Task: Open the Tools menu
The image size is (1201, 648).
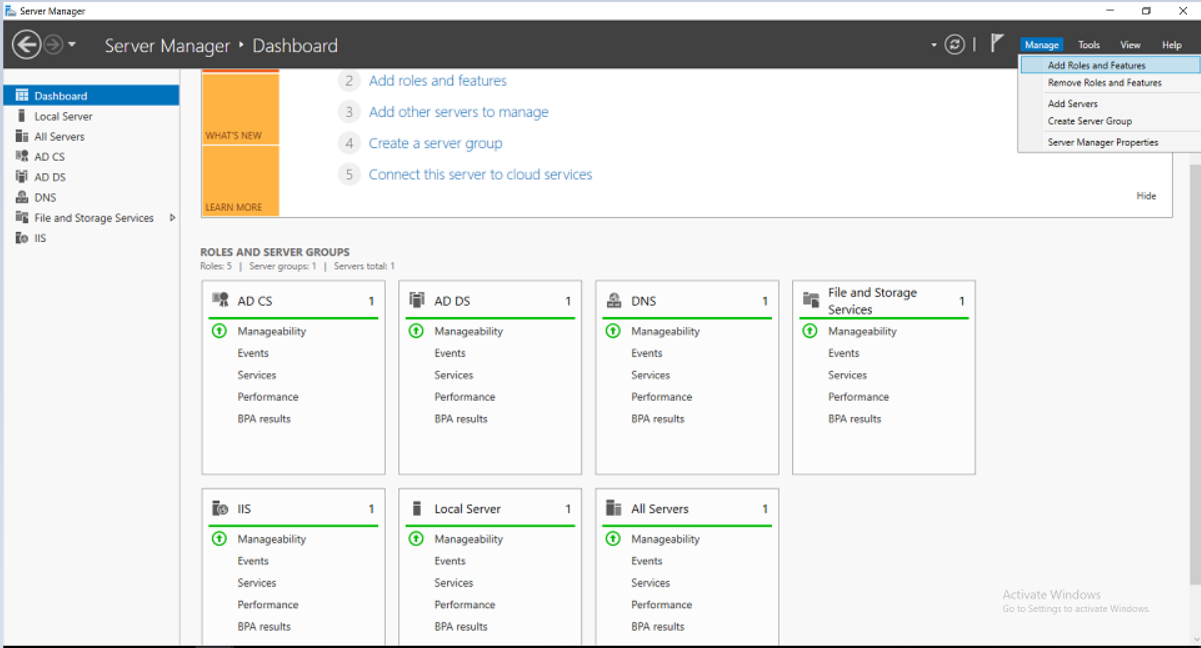Action: tap(1089, 45)
